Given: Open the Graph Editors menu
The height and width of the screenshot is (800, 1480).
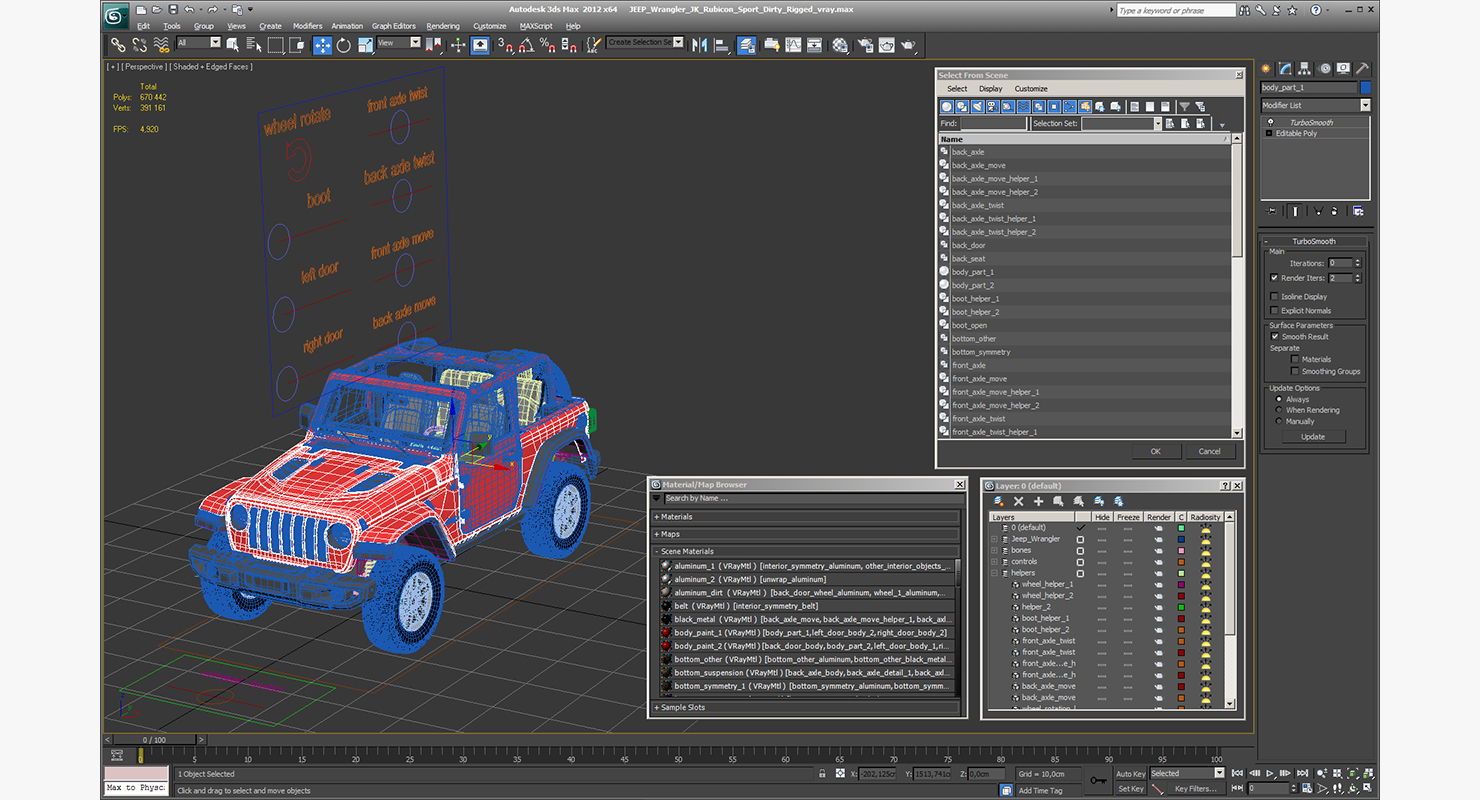Looking at the screenshot, I should point(394,26).
